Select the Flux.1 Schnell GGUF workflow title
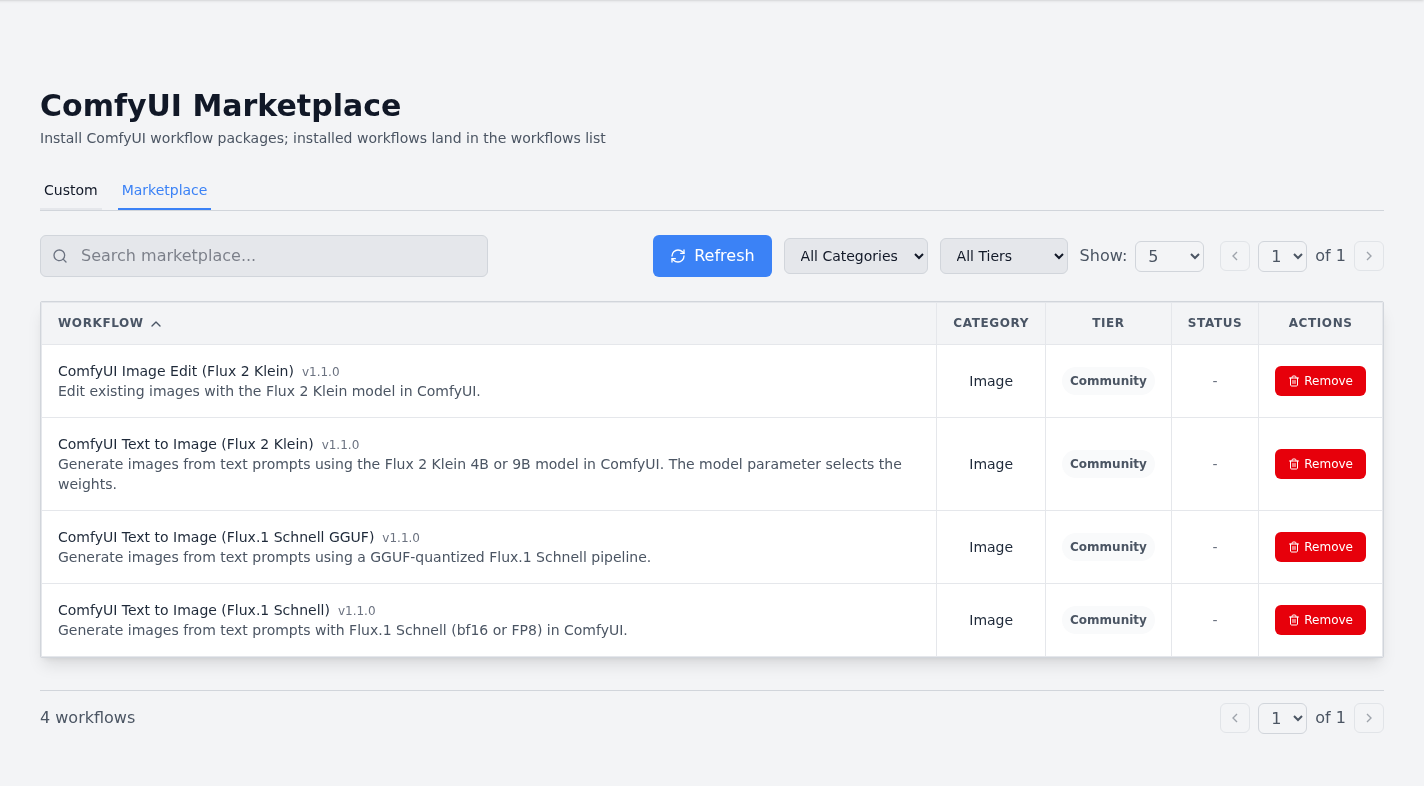This screenshot has height=786, width=1424. (216, 537)
